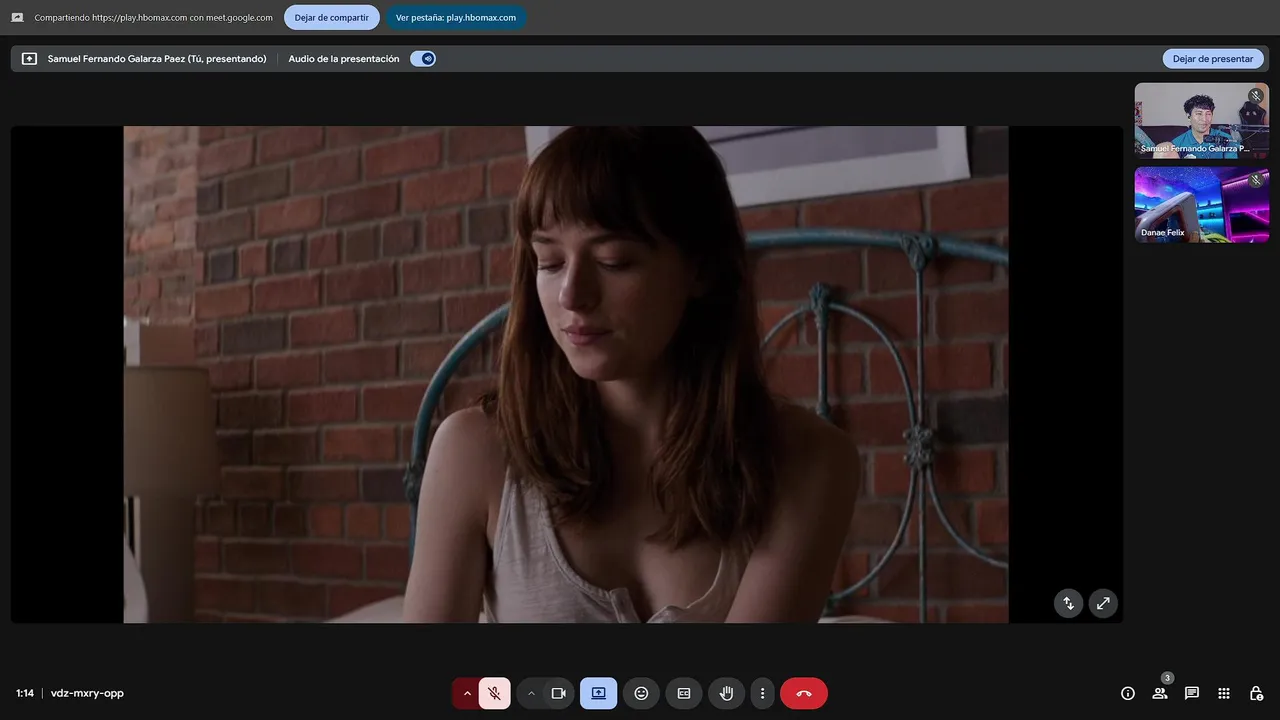
Task: Click the muted mic icon on Danae Felix thumbnail
Action: click(x=1255, y=180)
